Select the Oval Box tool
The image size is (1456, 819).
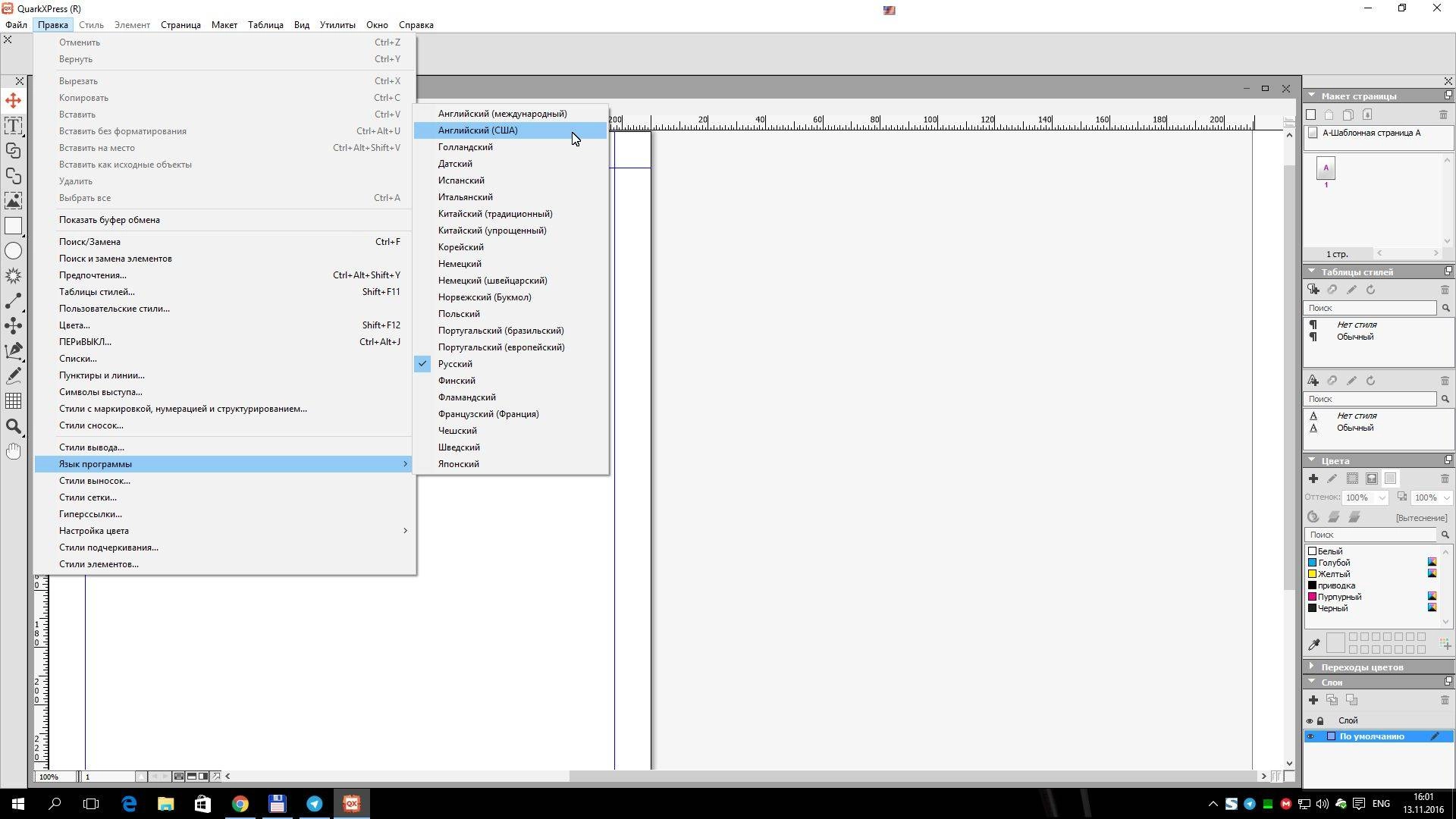[x=13, y=251]
